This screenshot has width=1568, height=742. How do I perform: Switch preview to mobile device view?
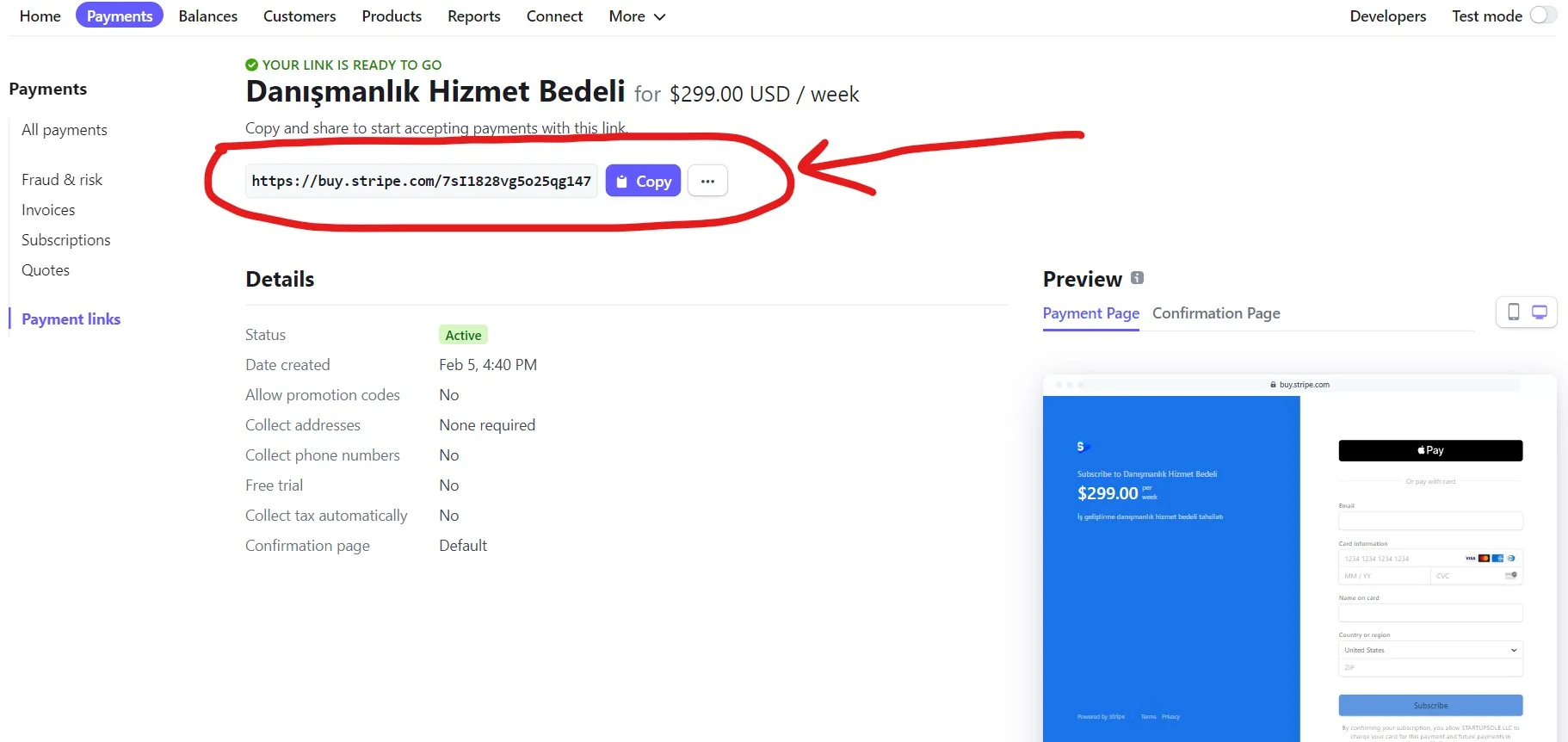pos(1513,312)
